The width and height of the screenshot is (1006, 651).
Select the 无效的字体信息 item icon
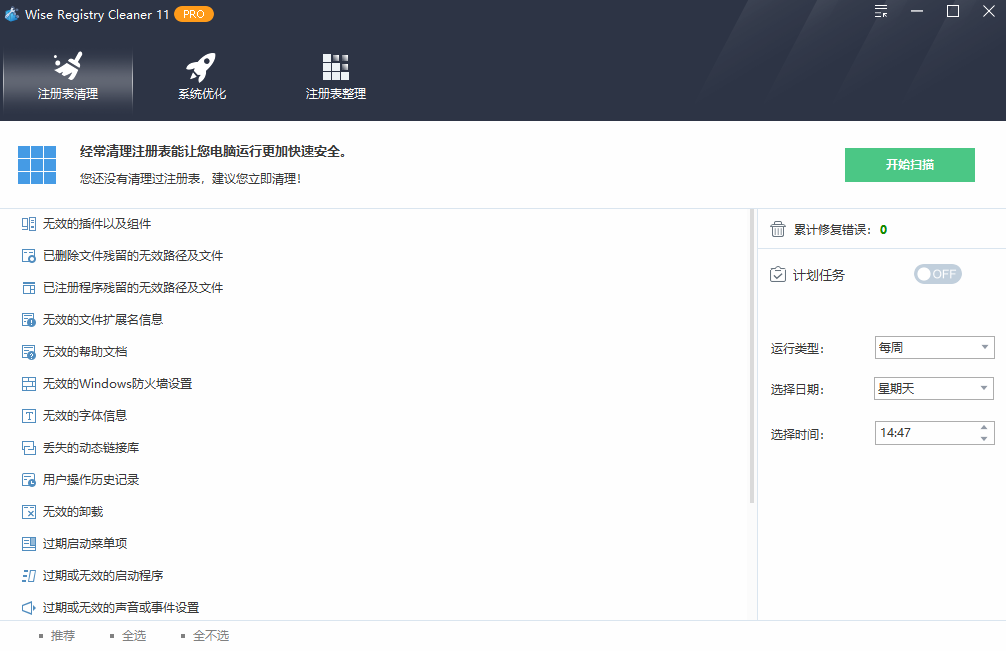coord(27,415)
